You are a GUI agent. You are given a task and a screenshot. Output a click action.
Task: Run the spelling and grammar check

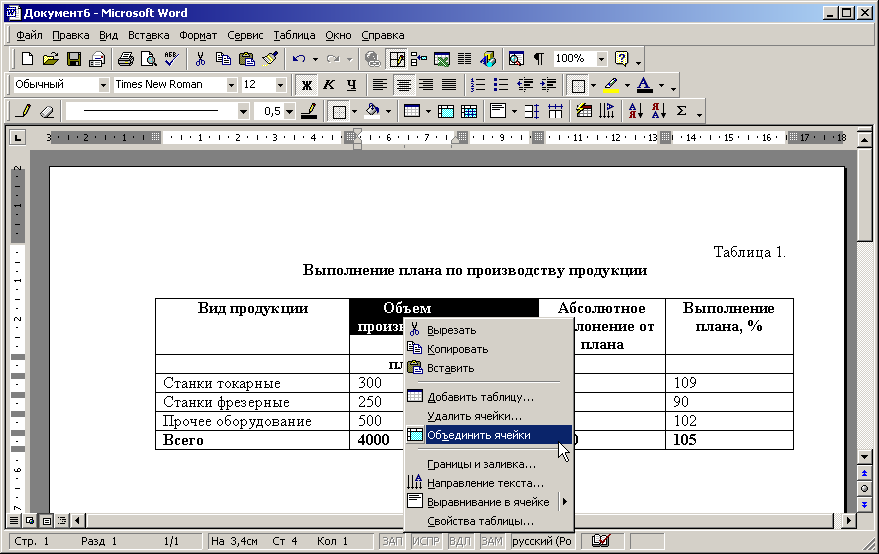point(172,59)
